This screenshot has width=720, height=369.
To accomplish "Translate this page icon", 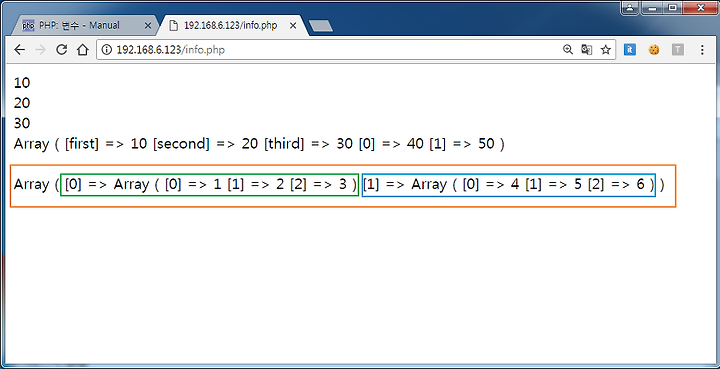I will (586, 50).
